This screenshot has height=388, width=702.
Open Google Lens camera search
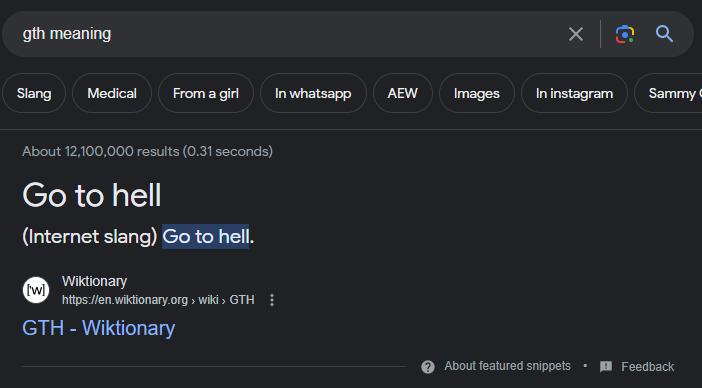point(625,34)
